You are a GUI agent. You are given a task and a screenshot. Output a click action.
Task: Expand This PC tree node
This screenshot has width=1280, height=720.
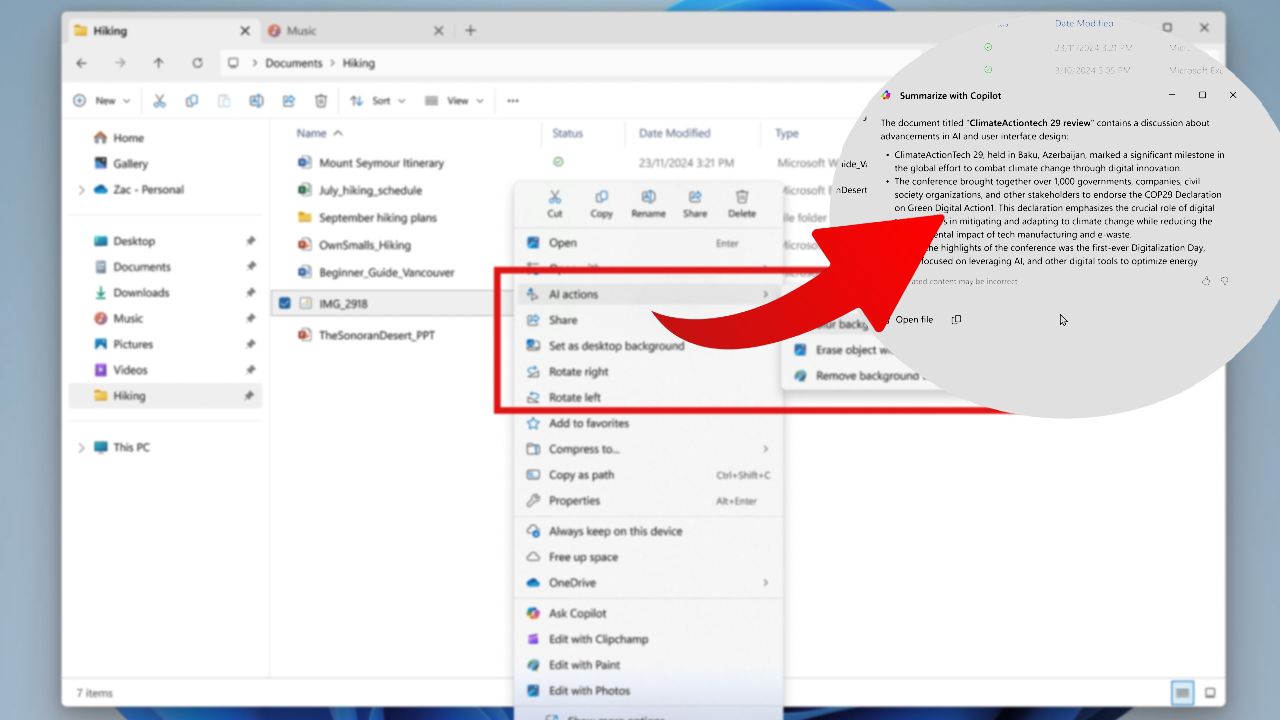(x=81, y=448)
